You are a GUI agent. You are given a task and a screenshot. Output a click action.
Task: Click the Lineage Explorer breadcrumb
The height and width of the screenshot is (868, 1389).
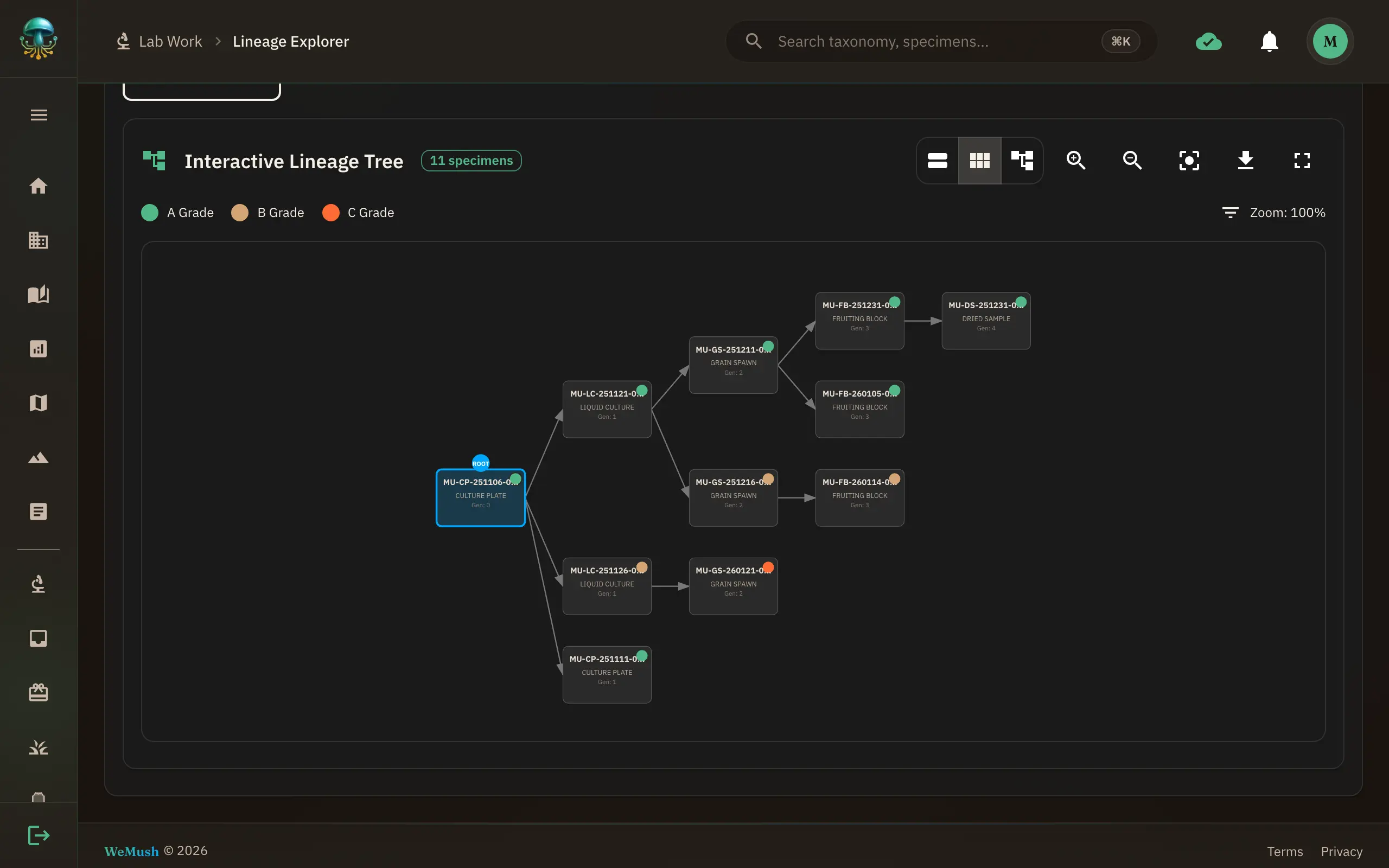[x=291, y=41]
